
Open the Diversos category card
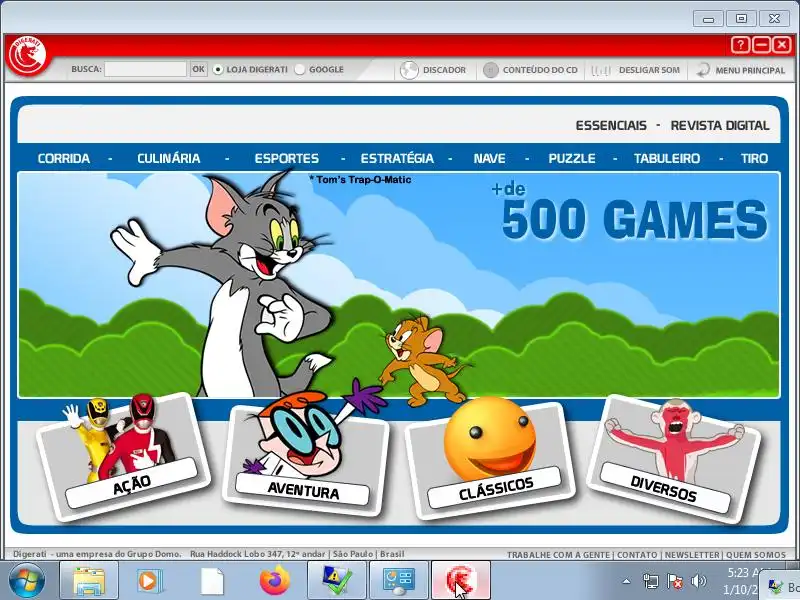pyautogui.click(x=673, y=458)
